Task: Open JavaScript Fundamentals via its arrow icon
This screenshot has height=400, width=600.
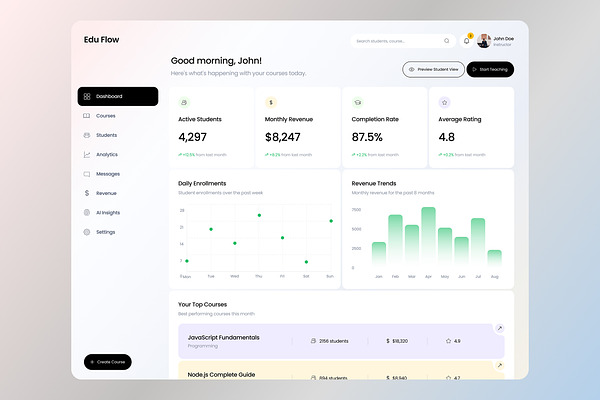Action: coord(499,328)
